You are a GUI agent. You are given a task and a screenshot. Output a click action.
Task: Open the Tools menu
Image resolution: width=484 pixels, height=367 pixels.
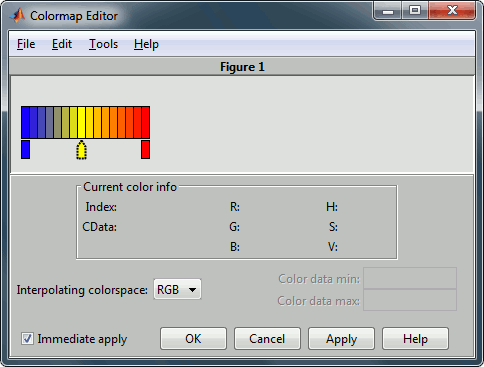(103, 44)
